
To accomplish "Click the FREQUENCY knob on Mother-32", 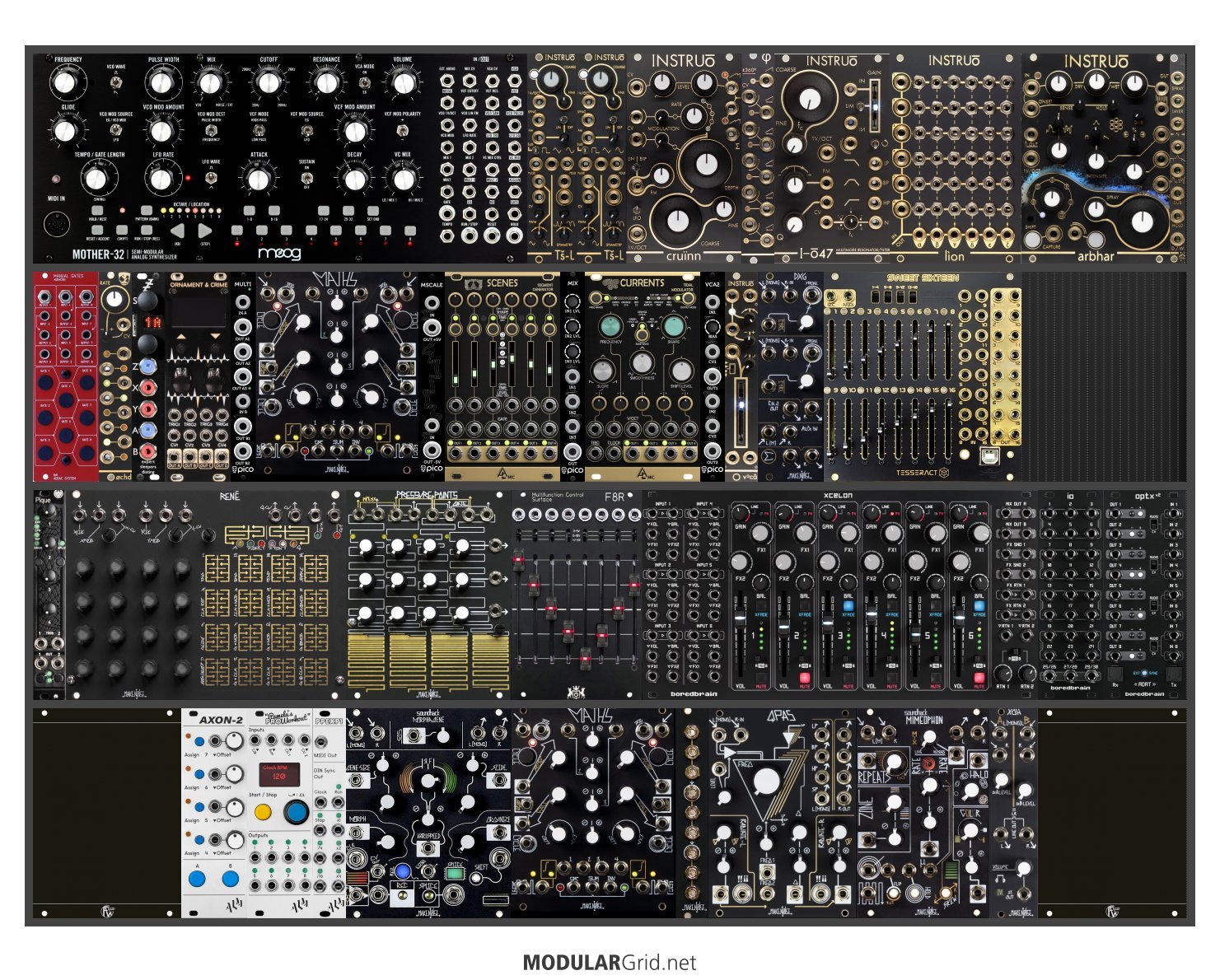I will click(x=68, y=82).
